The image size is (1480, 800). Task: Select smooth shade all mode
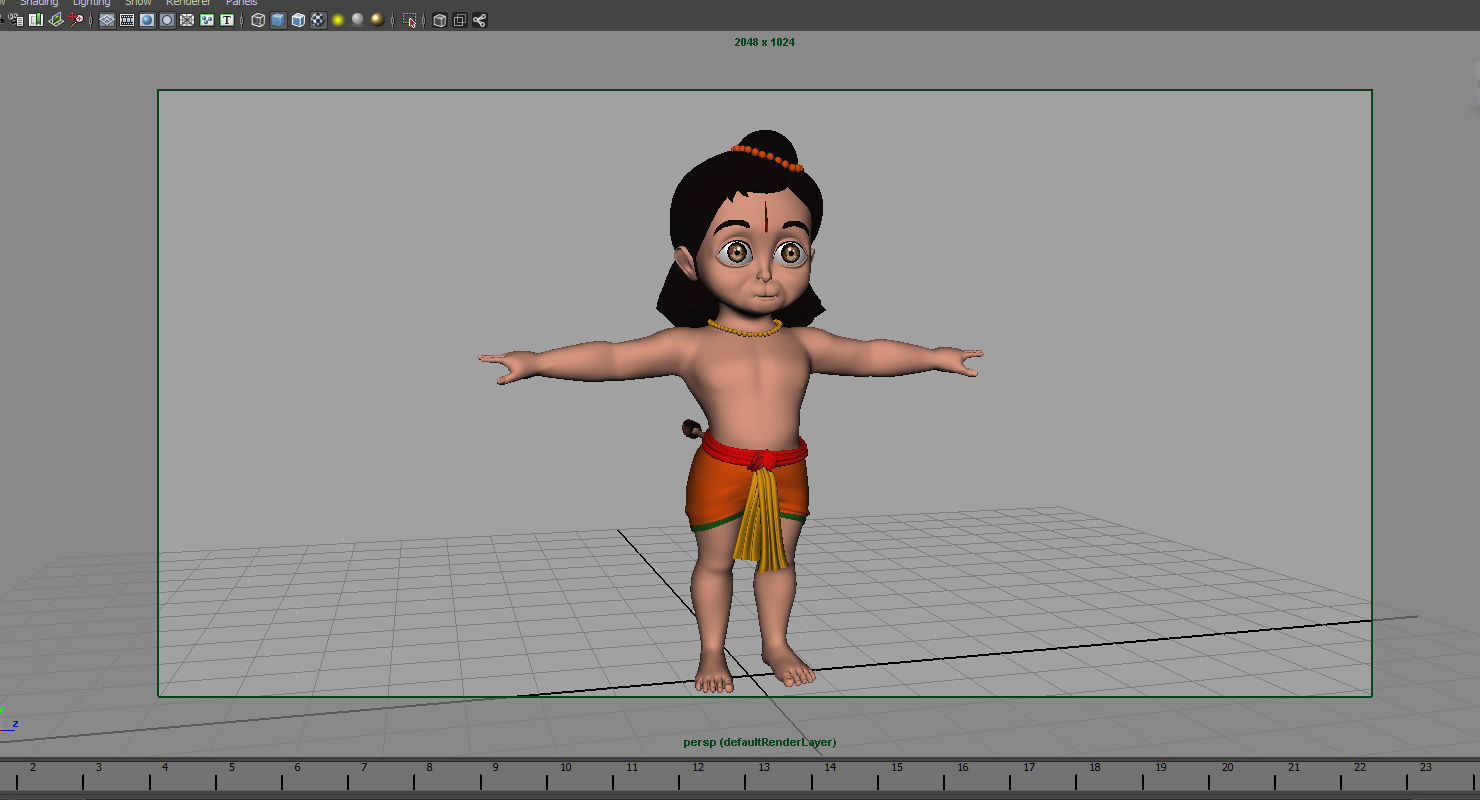coord(278,20)
